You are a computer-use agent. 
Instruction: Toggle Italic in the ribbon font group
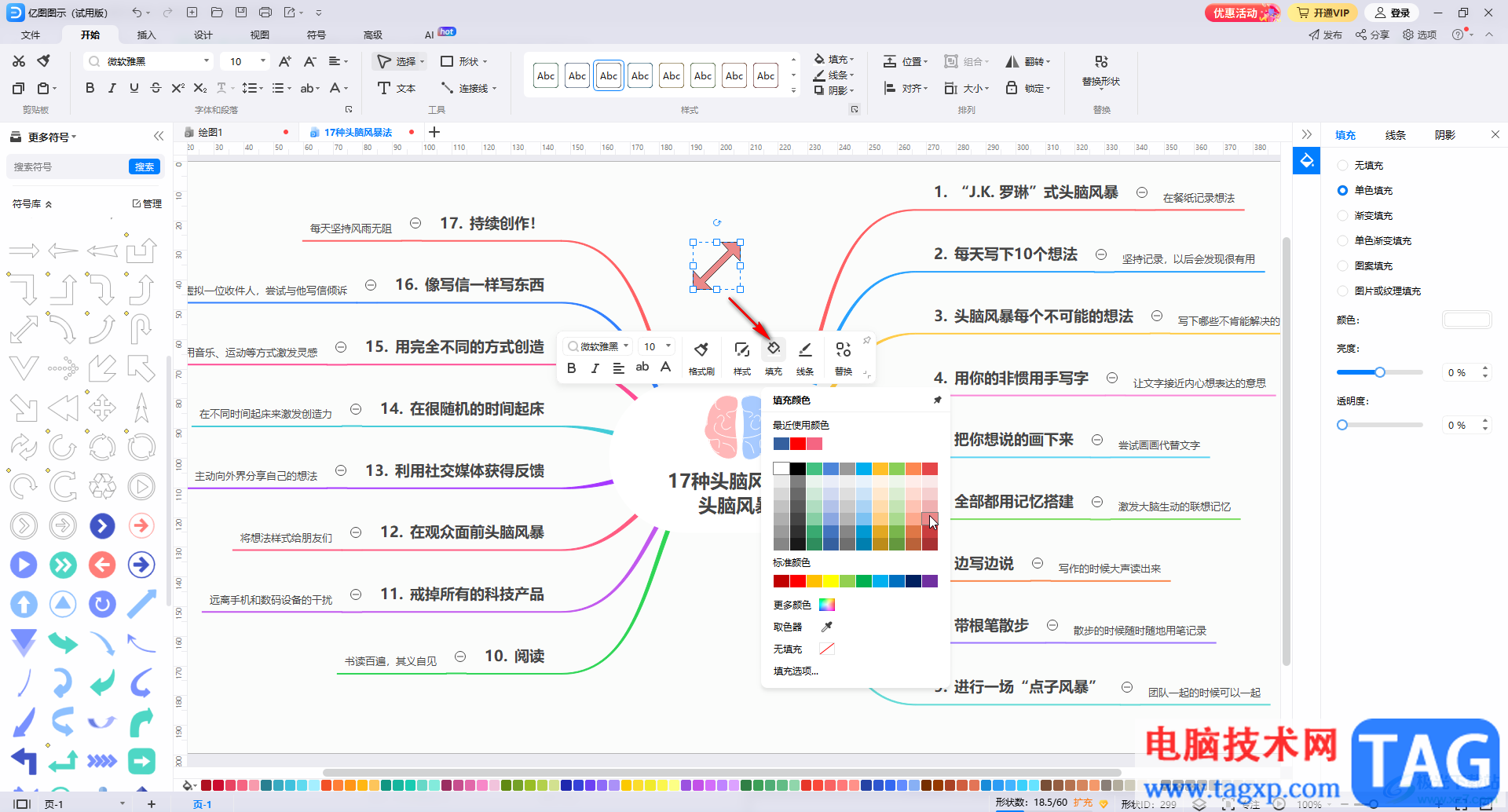tap(112, 88)
